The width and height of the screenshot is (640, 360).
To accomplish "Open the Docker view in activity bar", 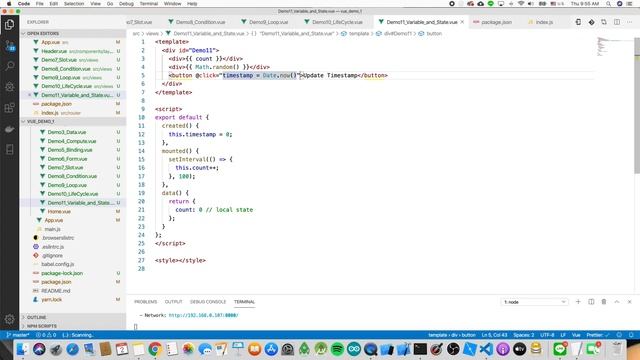I will pyautogui.click(x=9, y=129).
